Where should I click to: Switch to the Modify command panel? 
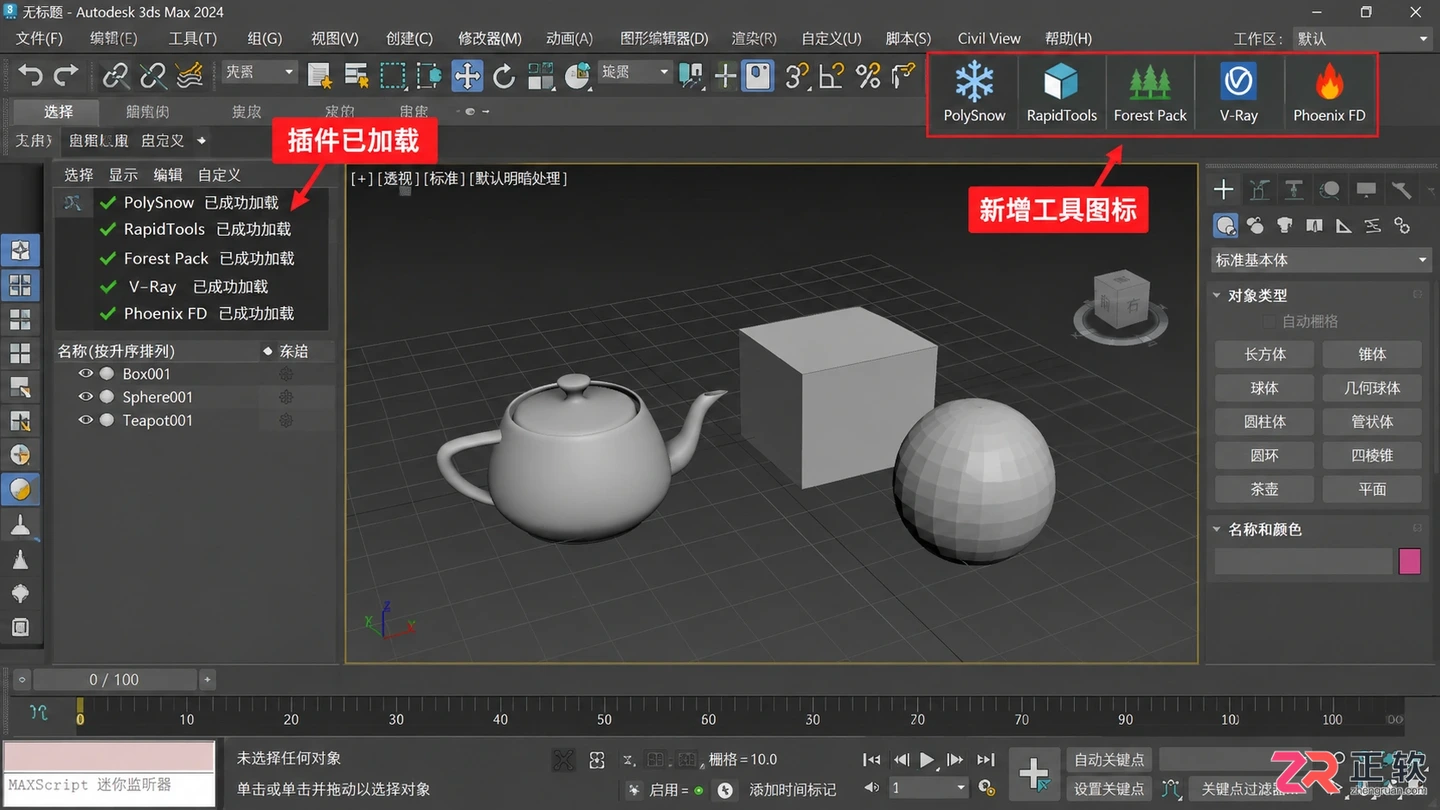click(x=1259, y=189)
